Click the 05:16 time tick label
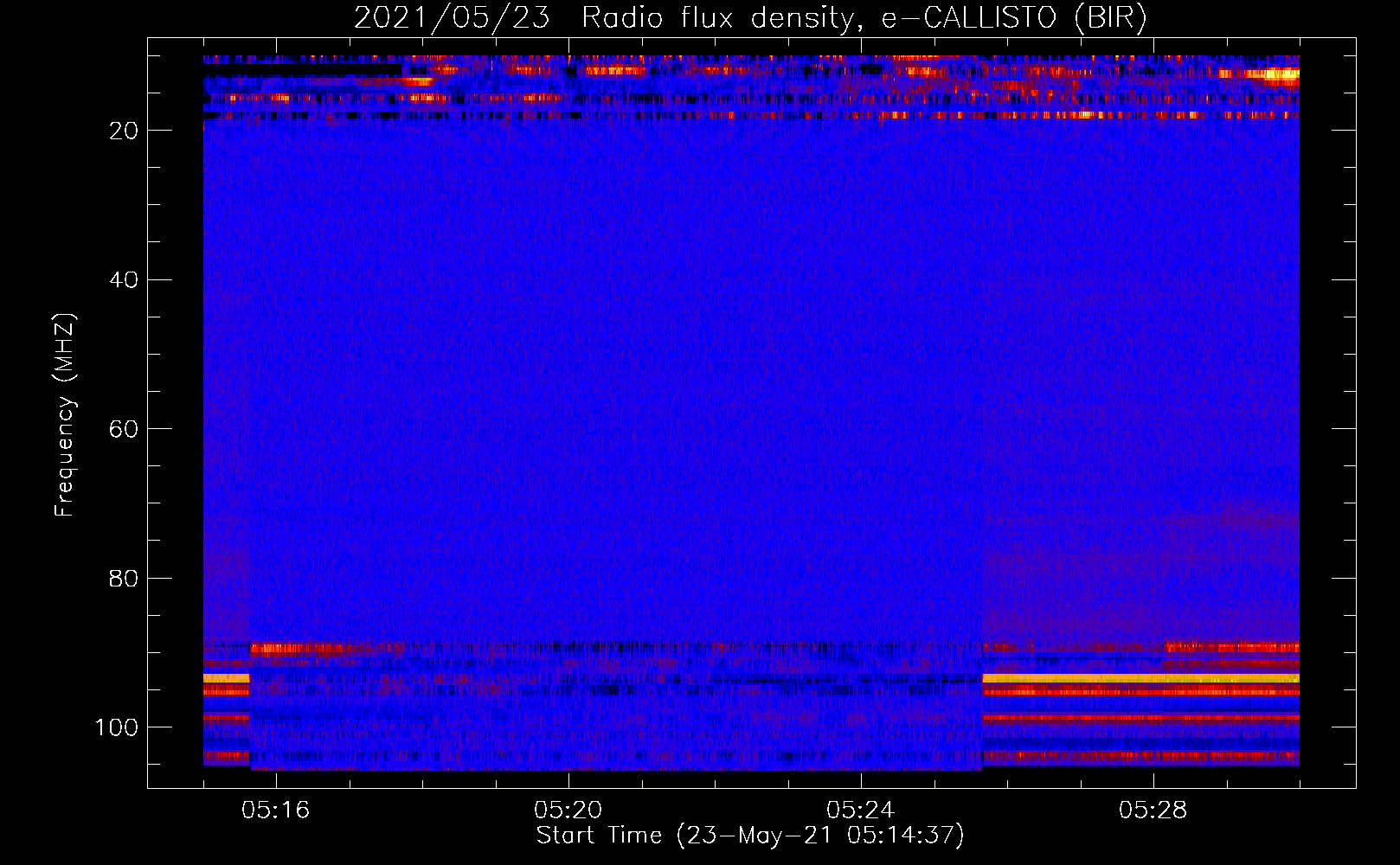Viewport: 1400px width, 865px height. (276, 811)
